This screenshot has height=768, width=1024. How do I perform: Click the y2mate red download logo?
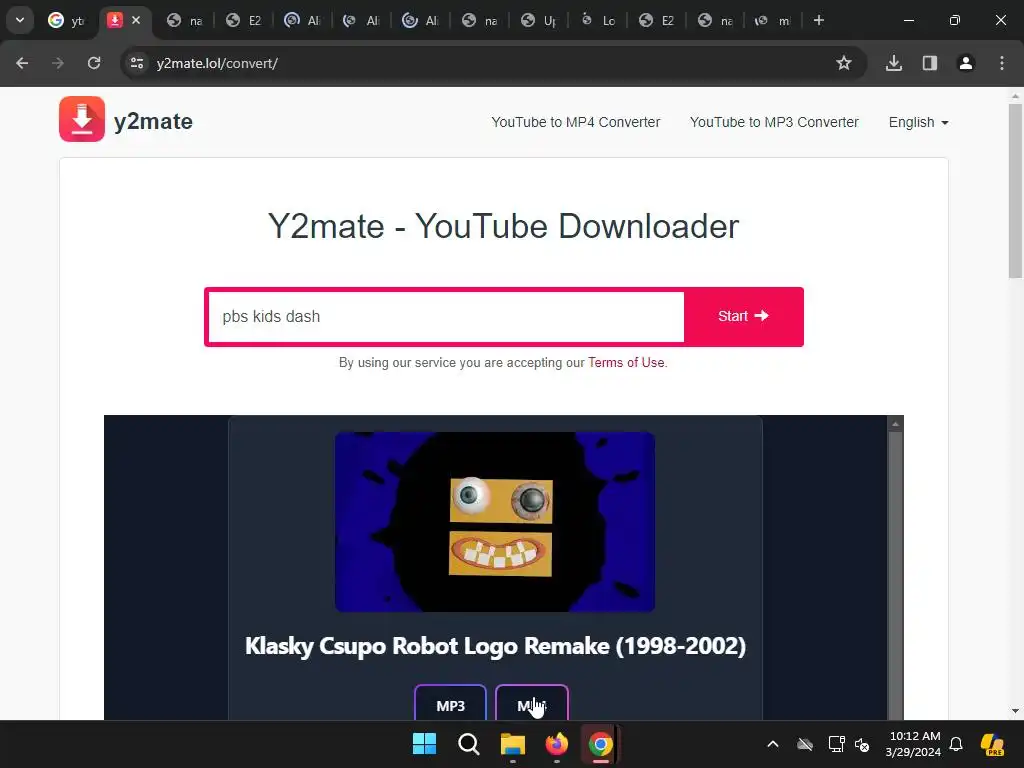tap(82, 119)
